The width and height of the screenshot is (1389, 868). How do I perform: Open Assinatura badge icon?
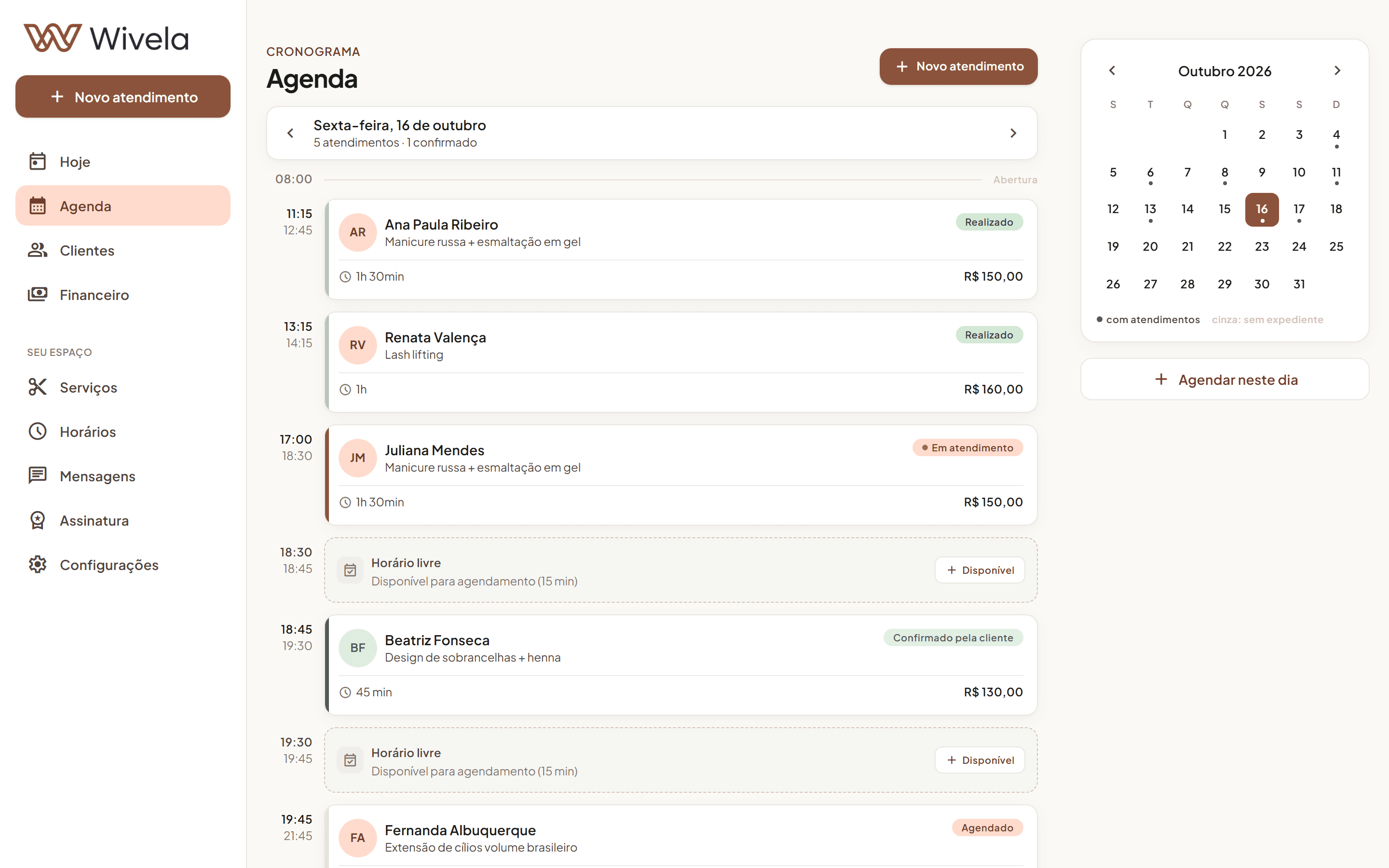coord(38,520)
